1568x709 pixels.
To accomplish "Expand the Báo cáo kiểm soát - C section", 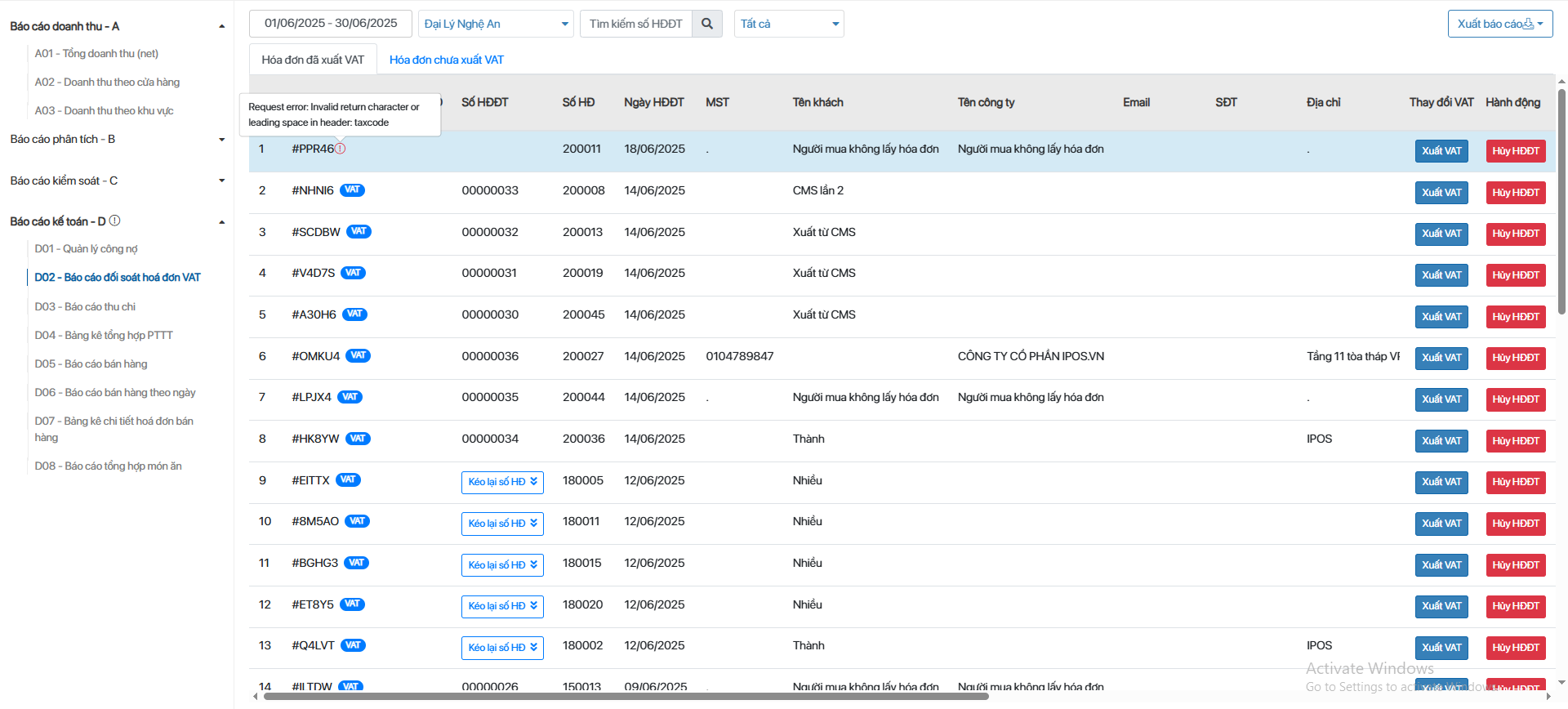I will (221, 181).
